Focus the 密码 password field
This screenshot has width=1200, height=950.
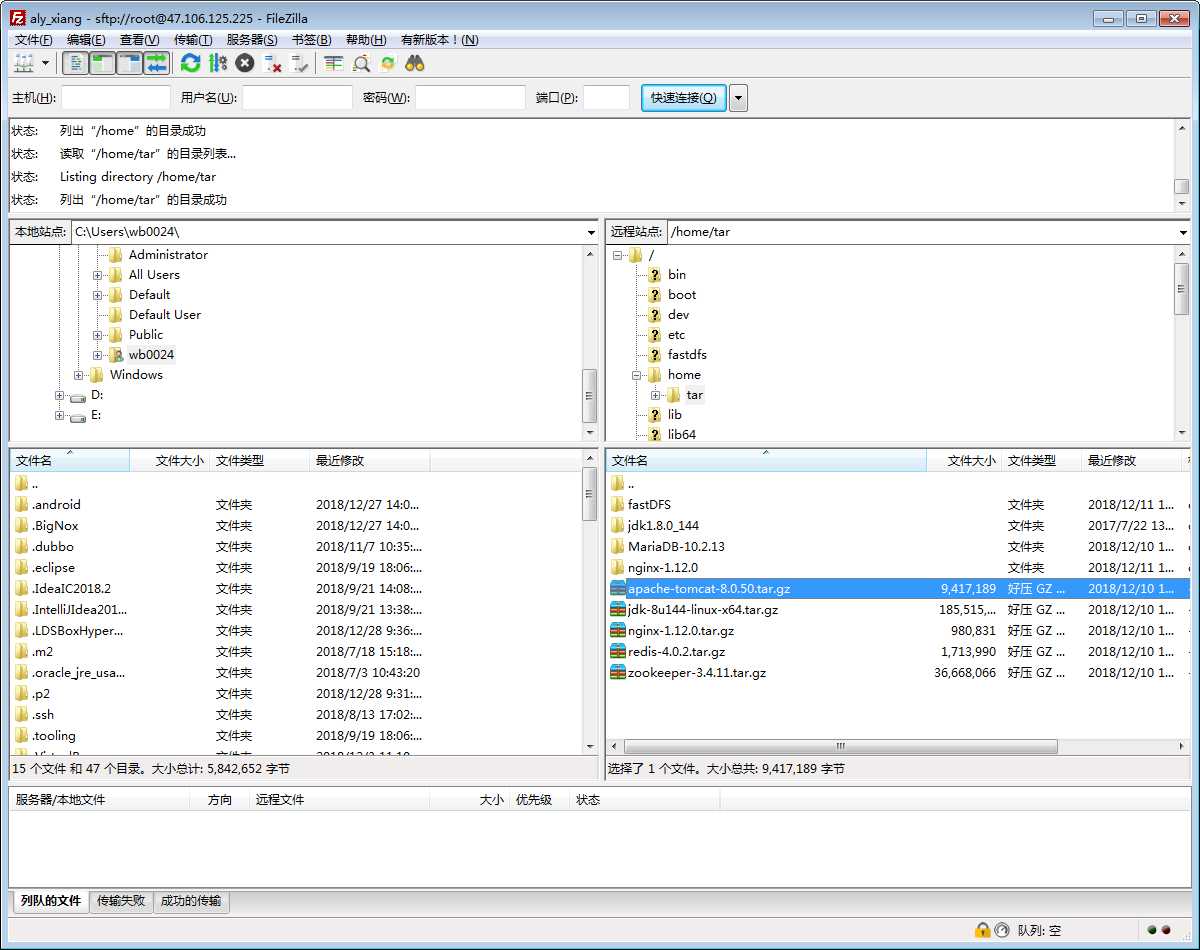[470, 98]
